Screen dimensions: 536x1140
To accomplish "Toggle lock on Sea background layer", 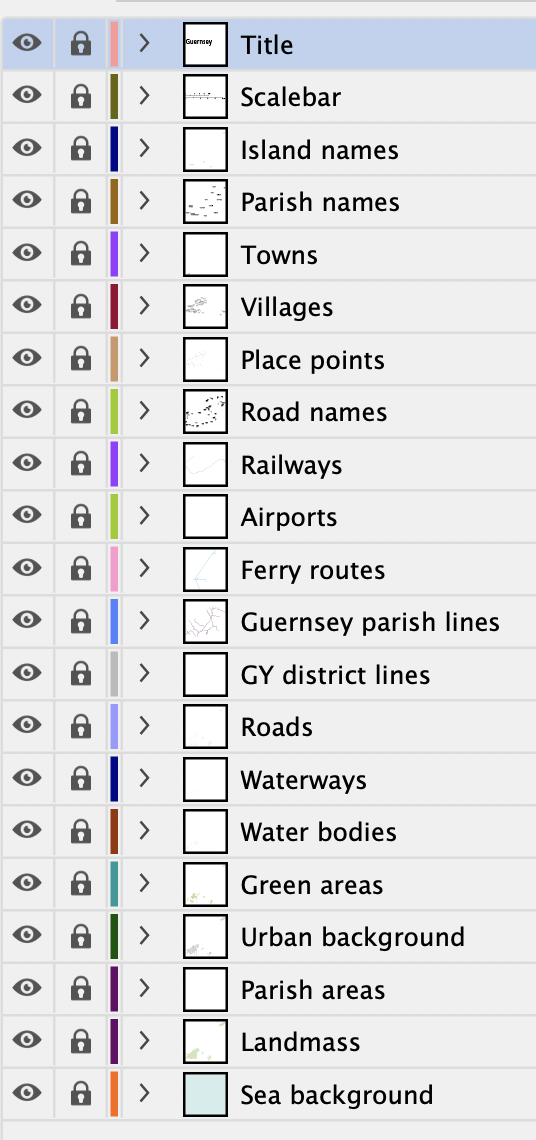I will point(81,1093).
